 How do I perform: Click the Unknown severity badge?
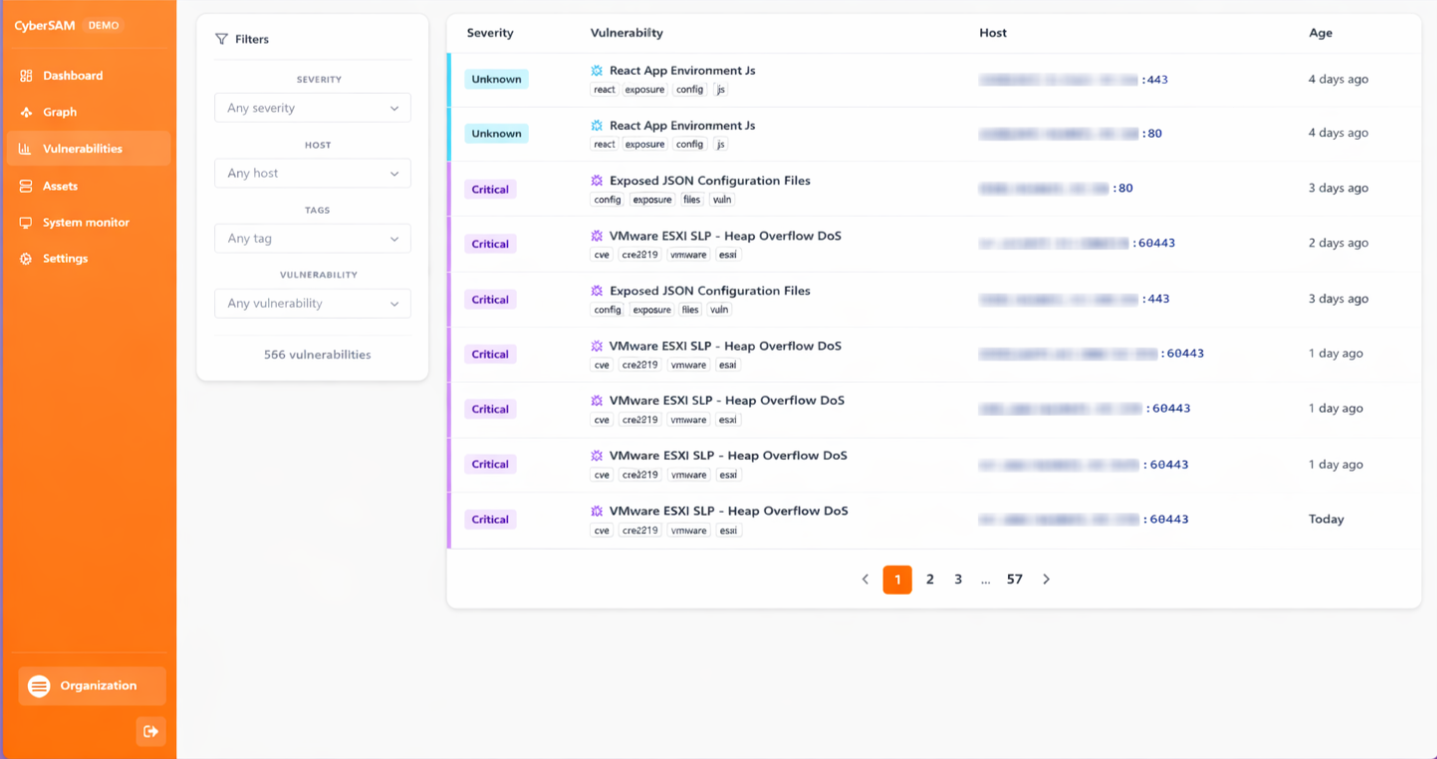tap(496, 78)
